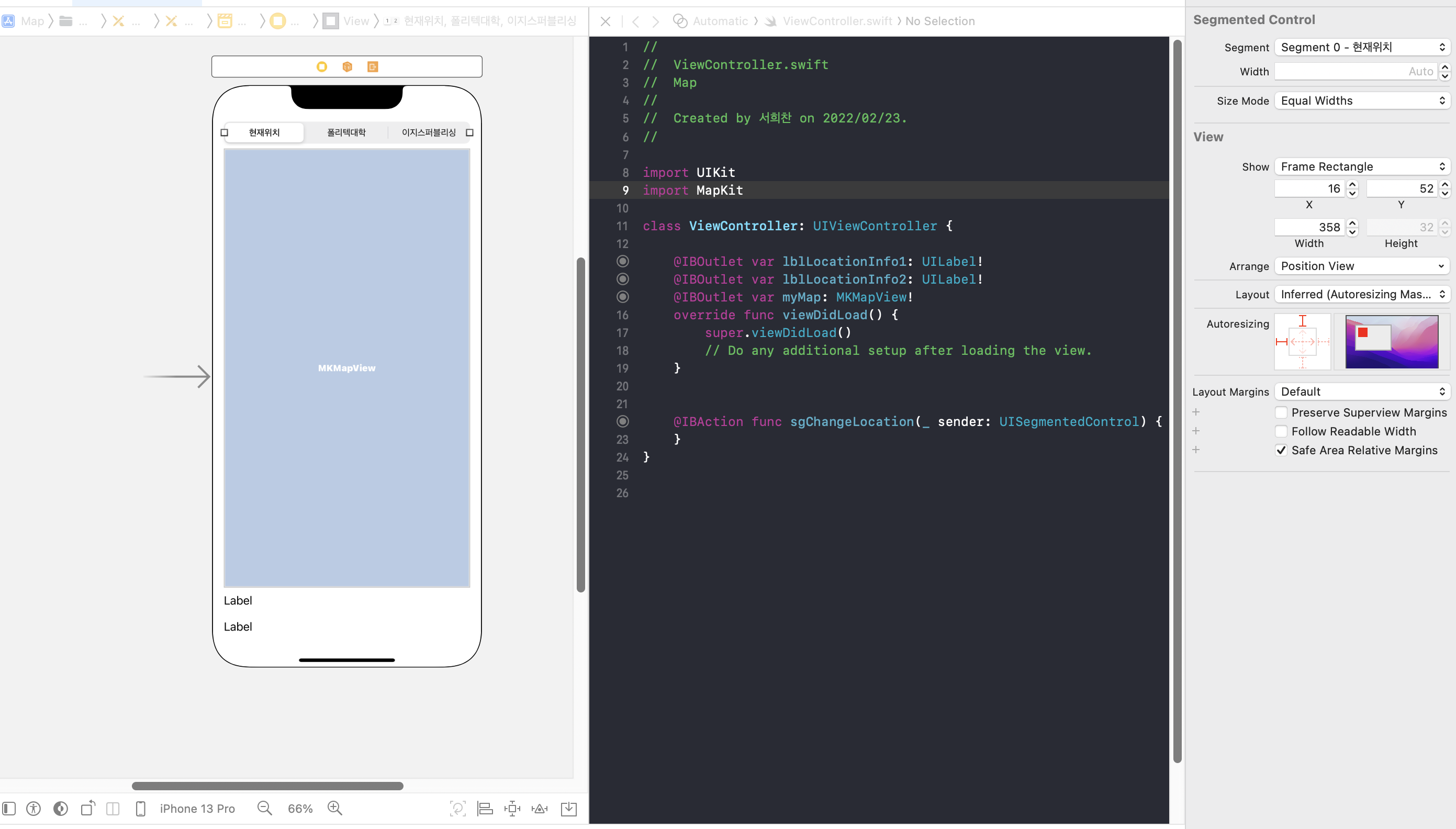1456x829 pixels.
Task: Zoom in the storyboard canvas
Action: (334, 809)
